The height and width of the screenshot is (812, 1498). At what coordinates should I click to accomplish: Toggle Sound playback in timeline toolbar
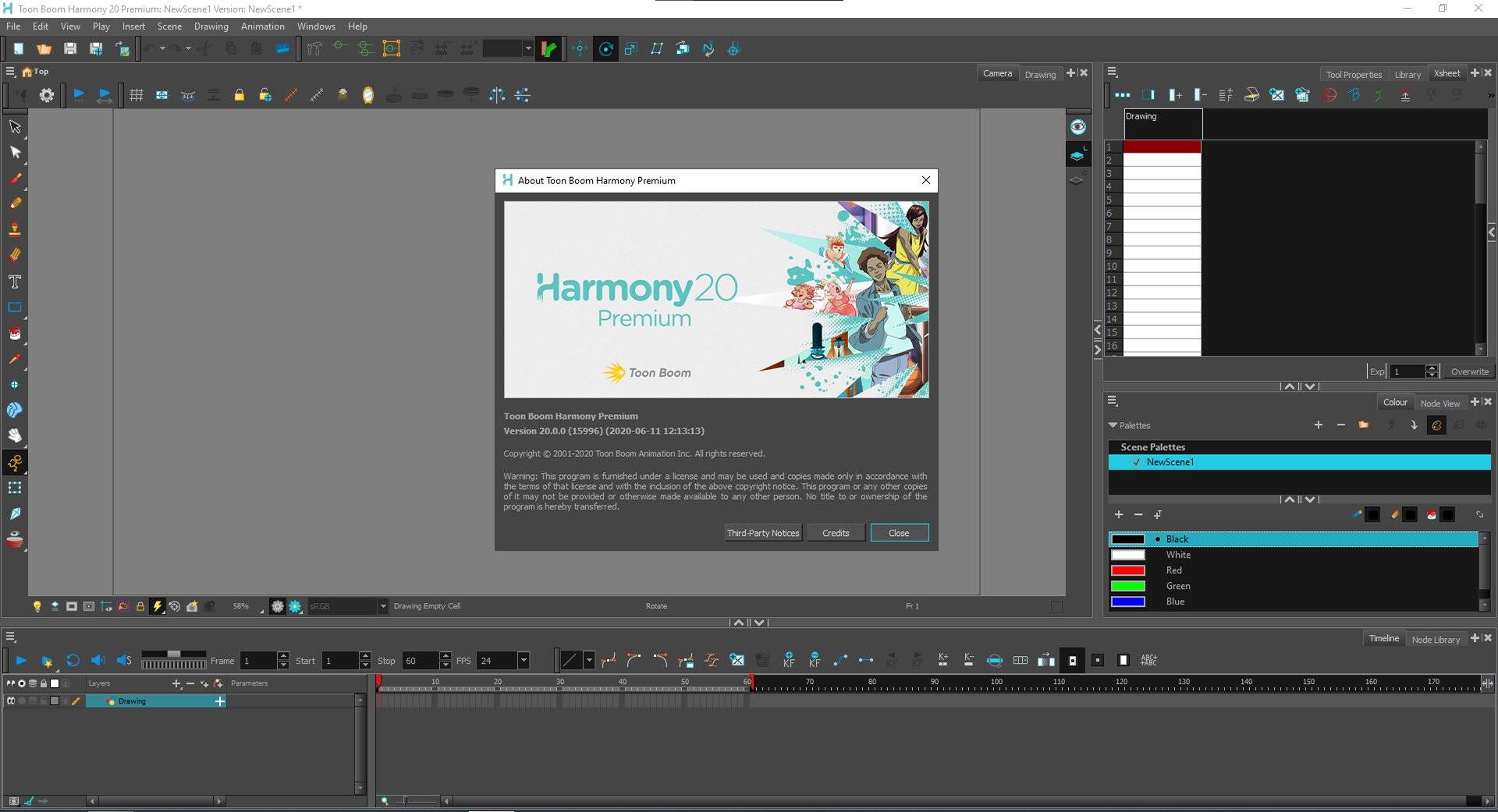click(x=98, y=661)
